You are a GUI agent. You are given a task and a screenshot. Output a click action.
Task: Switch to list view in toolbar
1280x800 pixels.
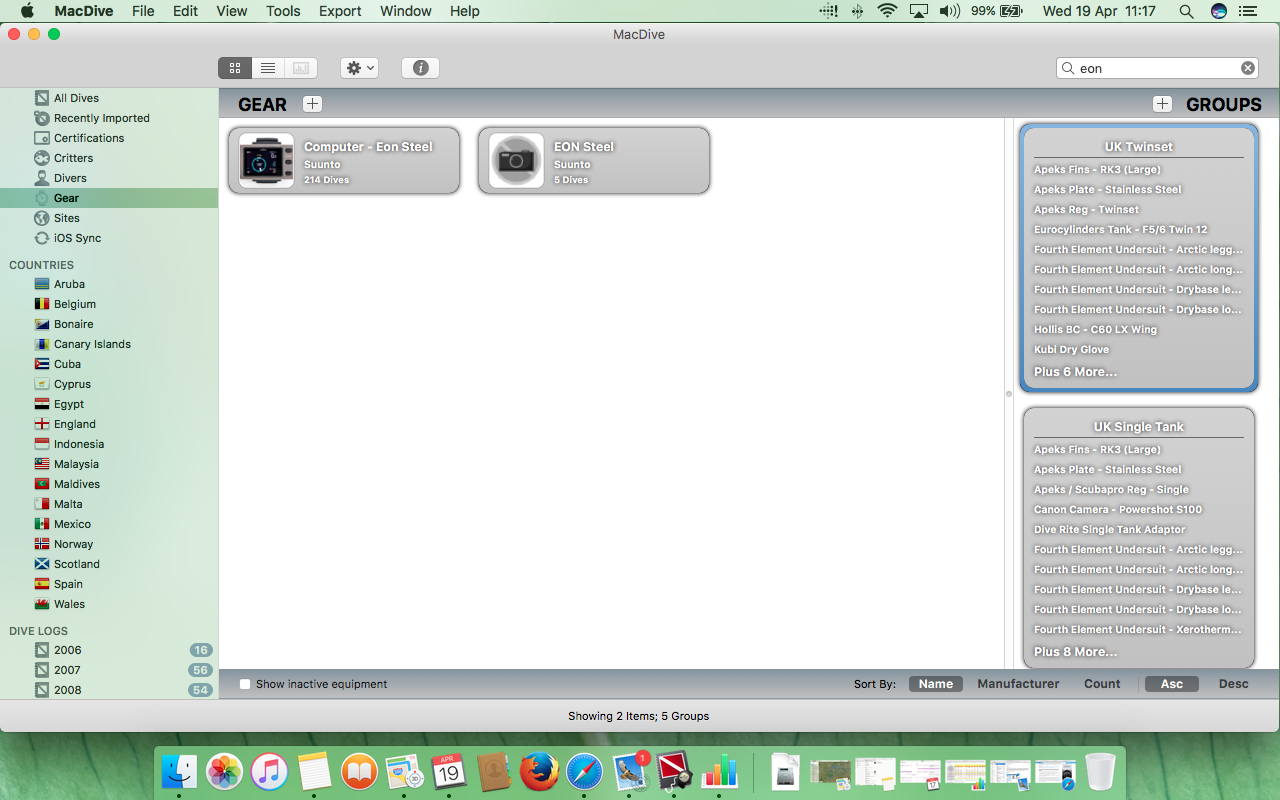tap(268, 68)
